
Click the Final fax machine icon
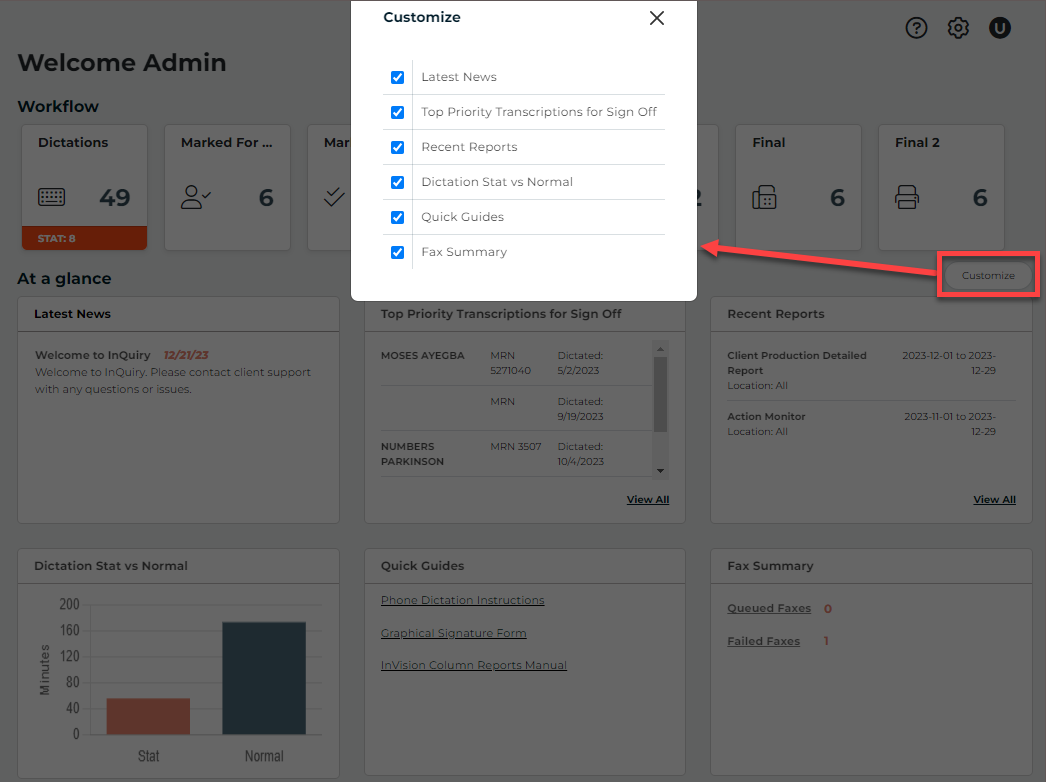tap(764, 198)
